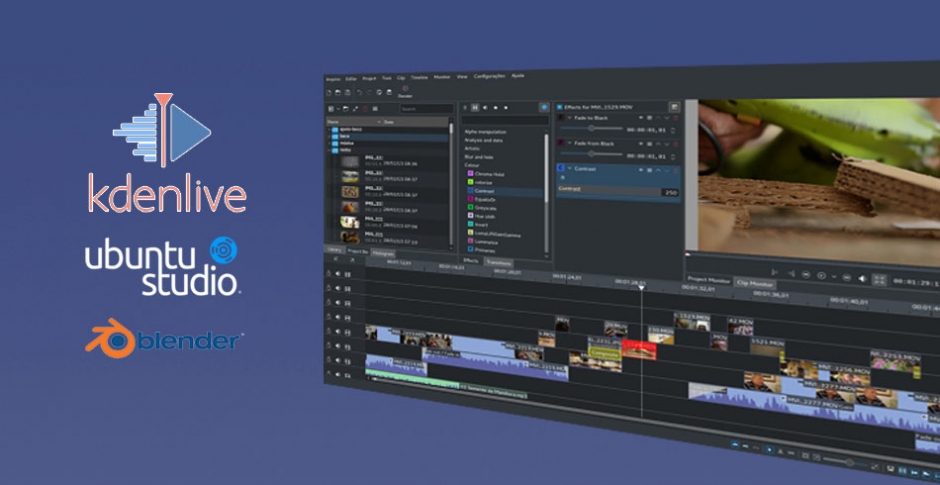940x485 pixels.
Task: Open the Blur and hide category
Action: [x=478, y=157]
